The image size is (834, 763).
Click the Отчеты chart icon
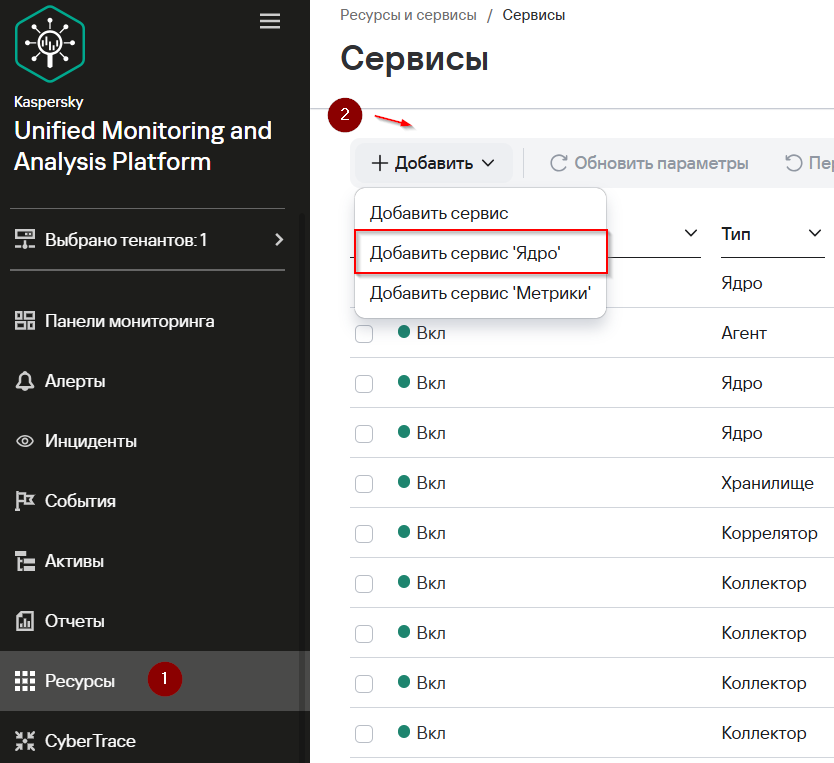click(24, 621)
